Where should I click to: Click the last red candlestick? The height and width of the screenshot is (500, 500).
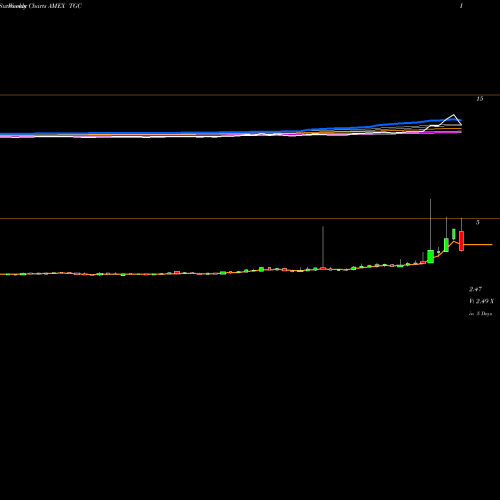pos(461,241)
